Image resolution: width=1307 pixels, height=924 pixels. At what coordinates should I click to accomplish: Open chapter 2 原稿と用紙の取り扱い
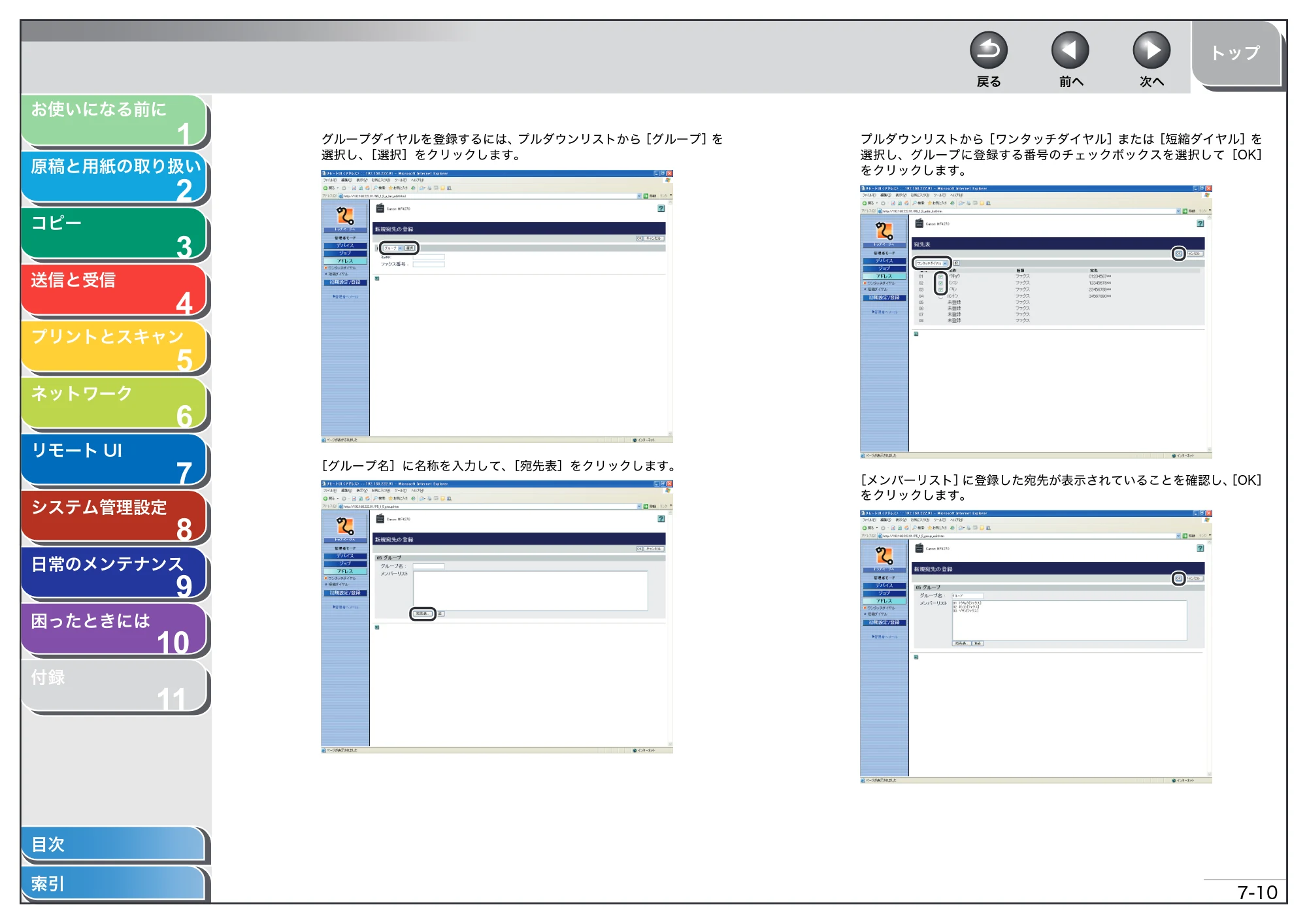pyautogui.click(x=114, y=178)
